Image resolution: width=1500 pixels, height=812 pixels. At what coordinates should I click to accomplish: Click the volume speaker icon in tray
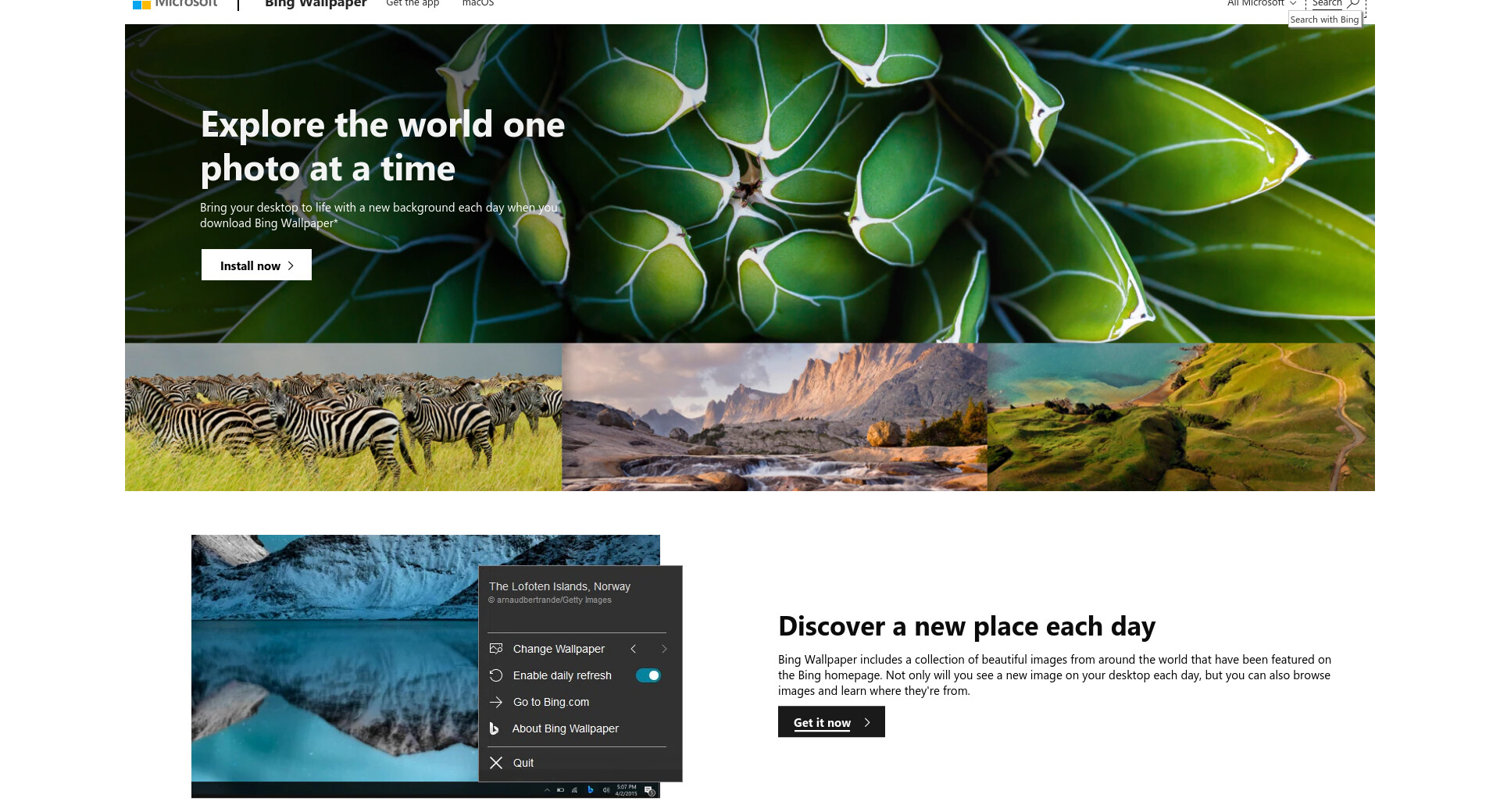606,790
